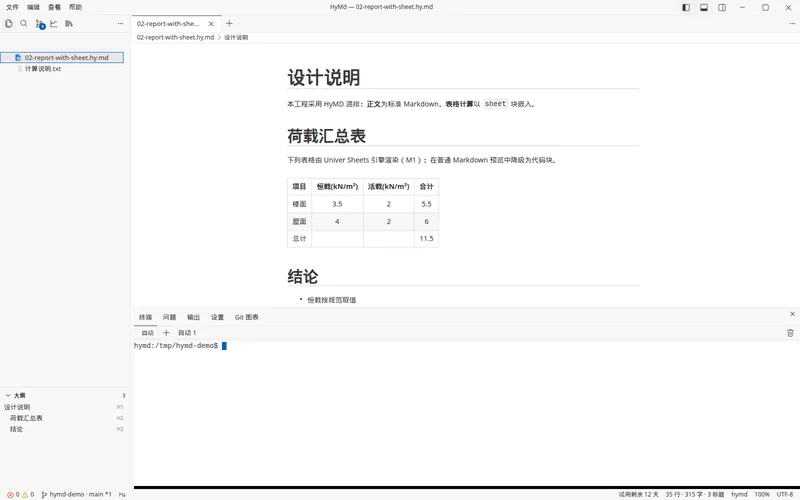Viewport: 800px width, 500px height.
Task: Open source control icon with badge
Action: tap(40, 24)
